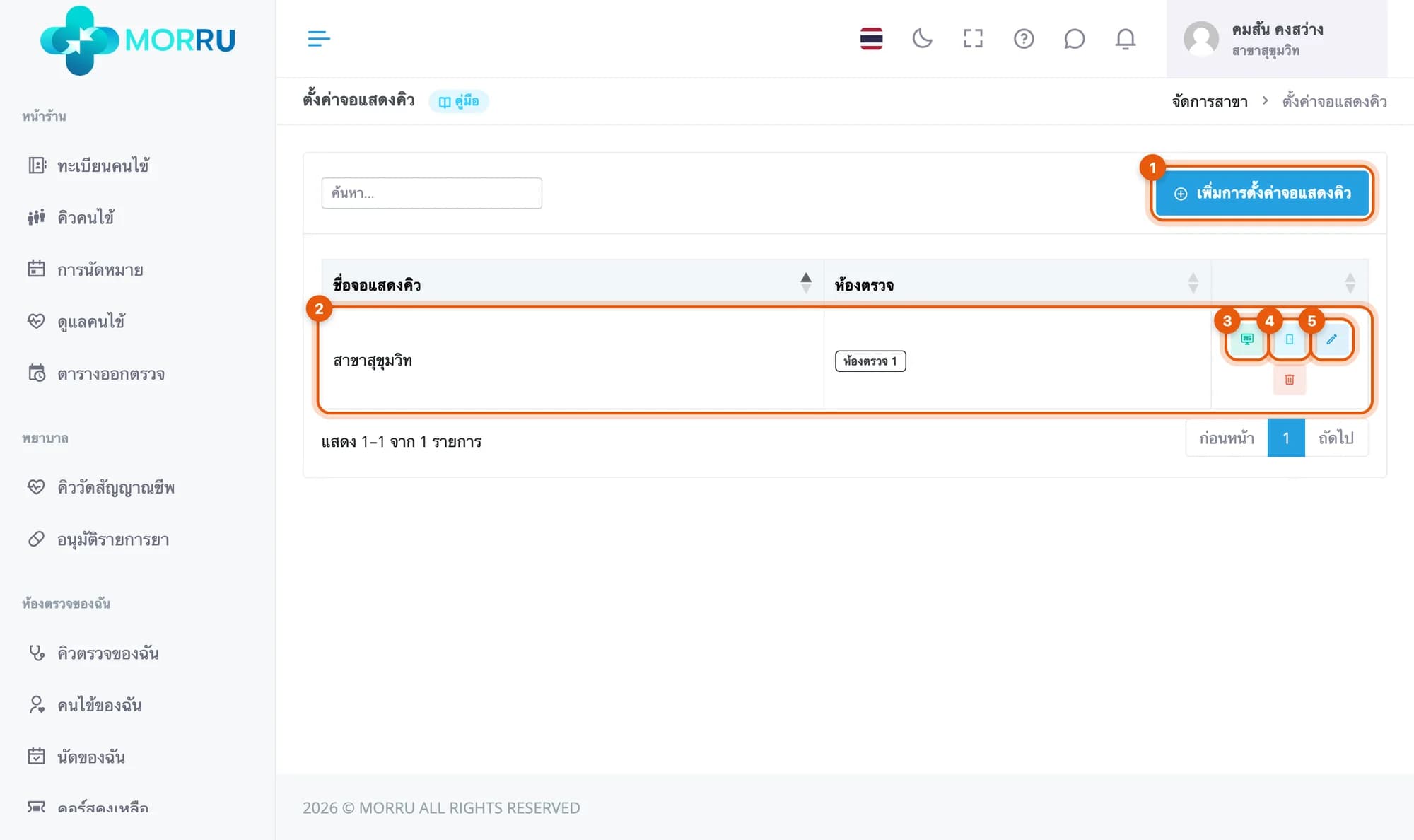Open the mobile display icon for สาขาสุขุมวิท
Screen dimensions: 1414x840
(x=1290, y=339)
